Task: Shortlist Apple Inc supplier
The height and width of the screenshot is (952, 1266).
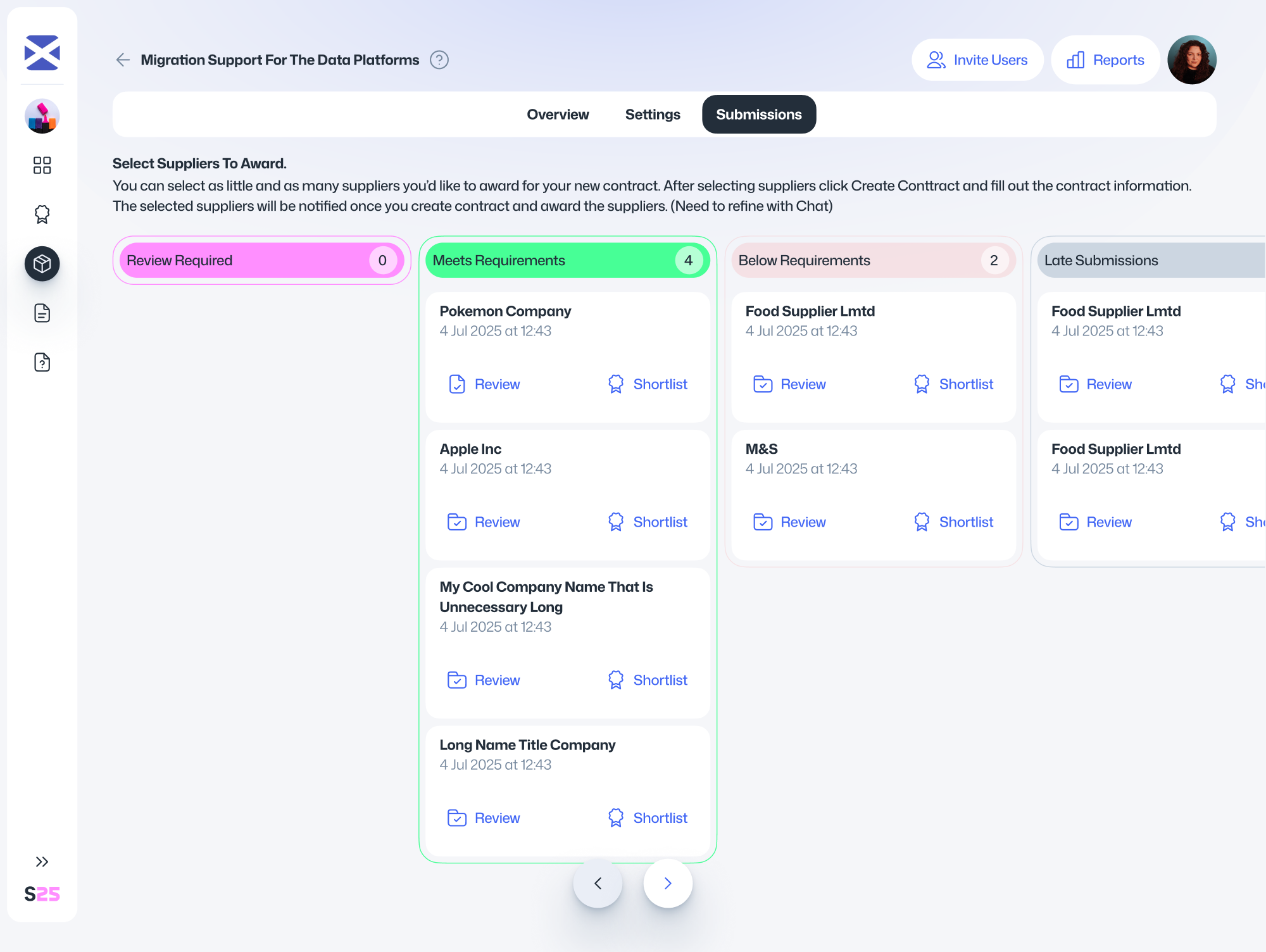Action: click(648, 522)
